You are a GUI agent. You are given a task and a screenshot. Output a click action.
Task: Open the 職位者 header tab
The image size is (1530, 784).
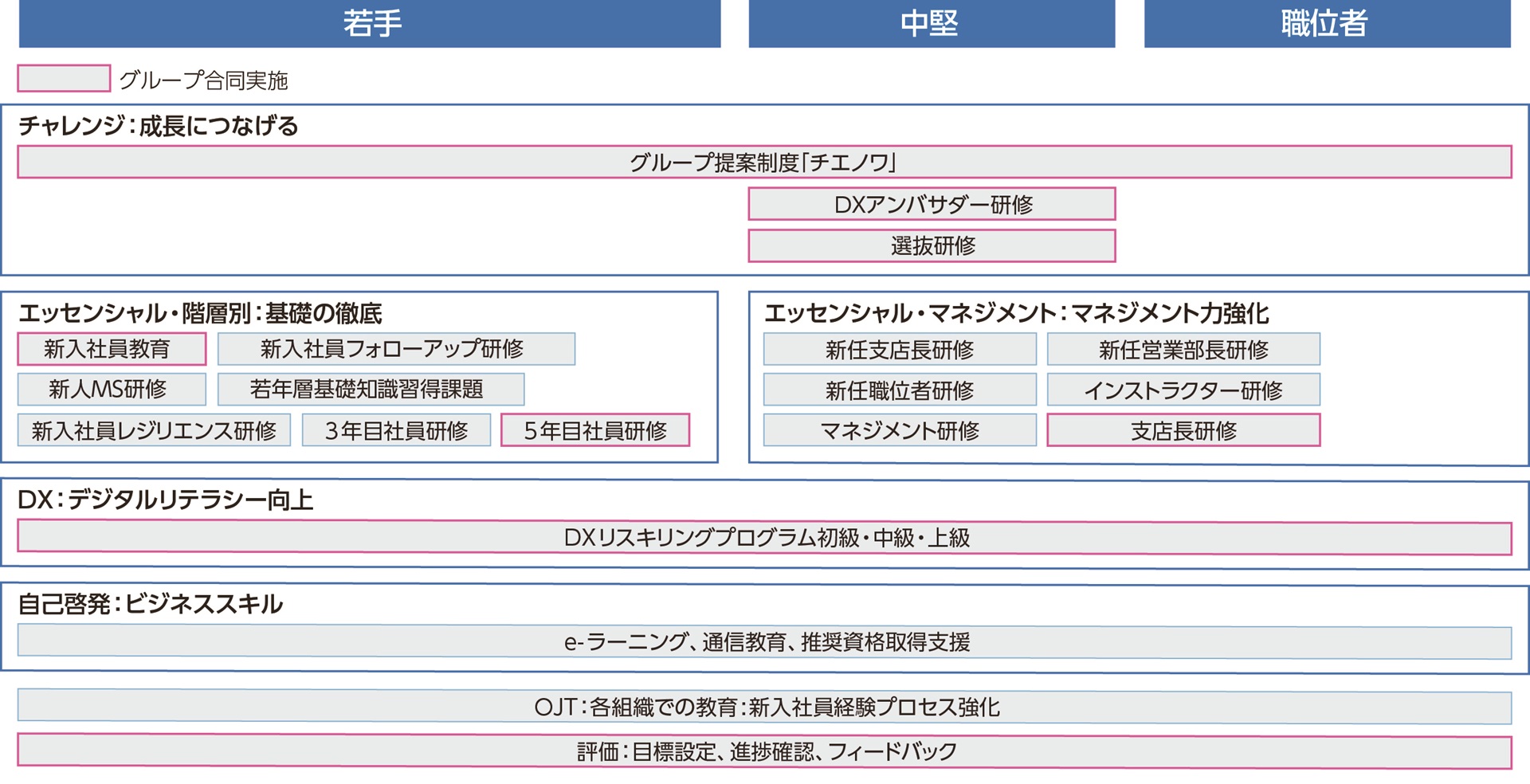[x=1327, y=24]
